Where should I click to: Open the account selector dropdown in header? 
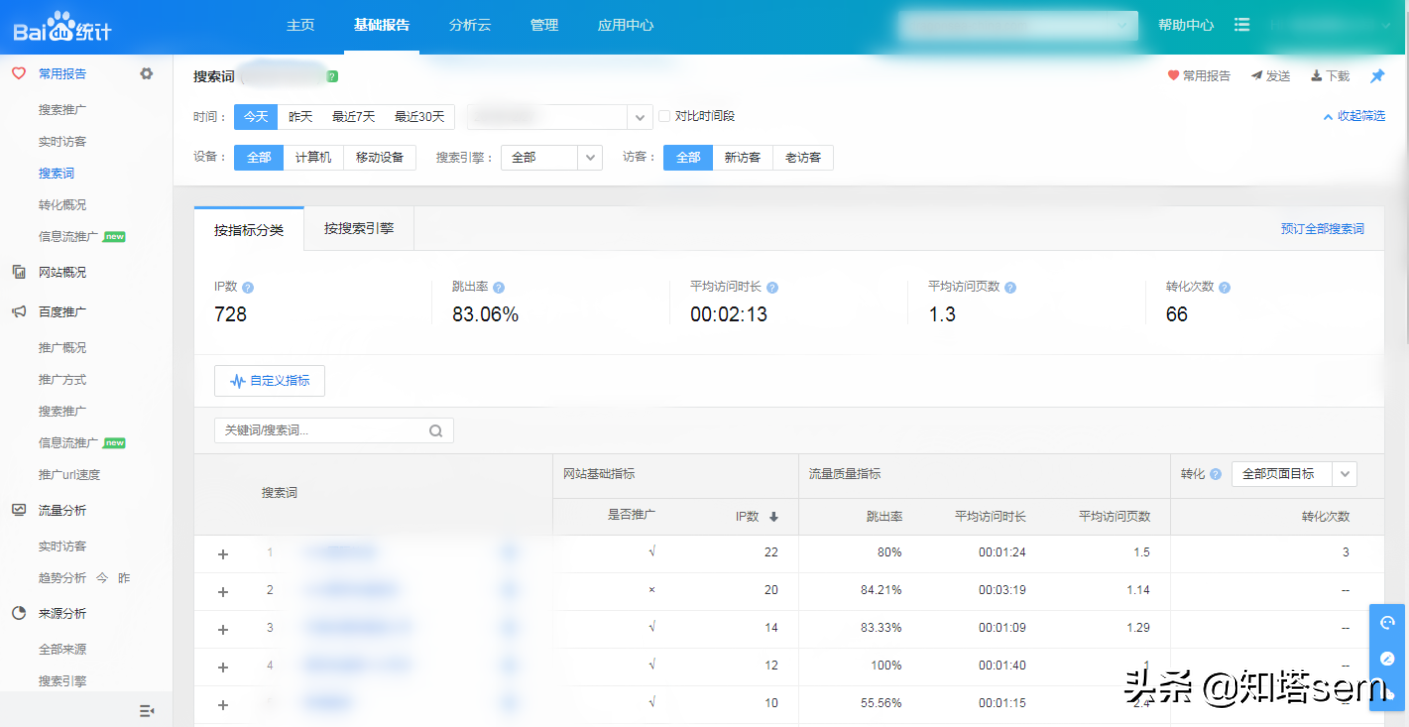pyautogui.click(x=1018, y=26)
